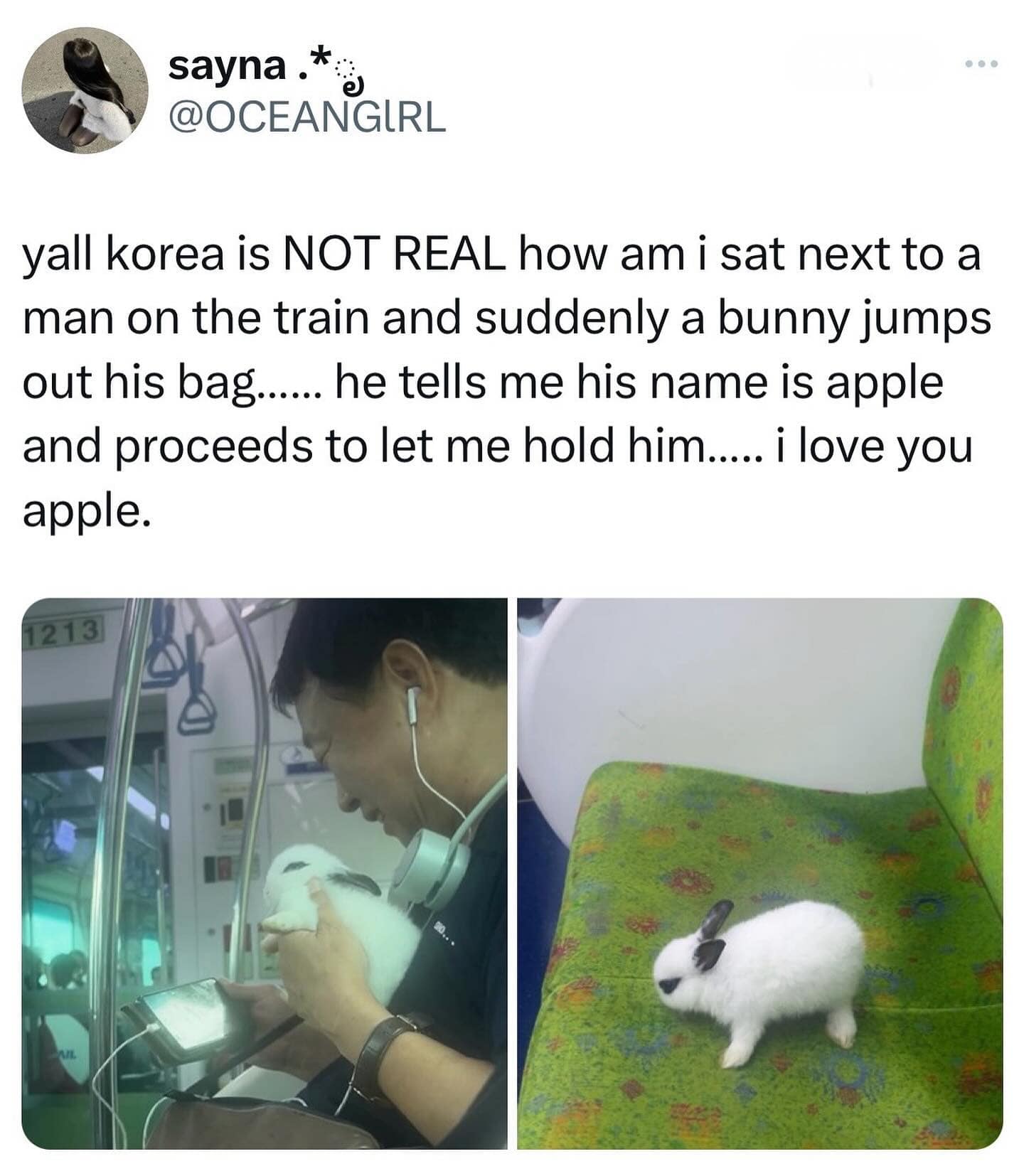
Task: Open the three-dot more options menu
Action: pyautogui.click(x=981, y=64)
